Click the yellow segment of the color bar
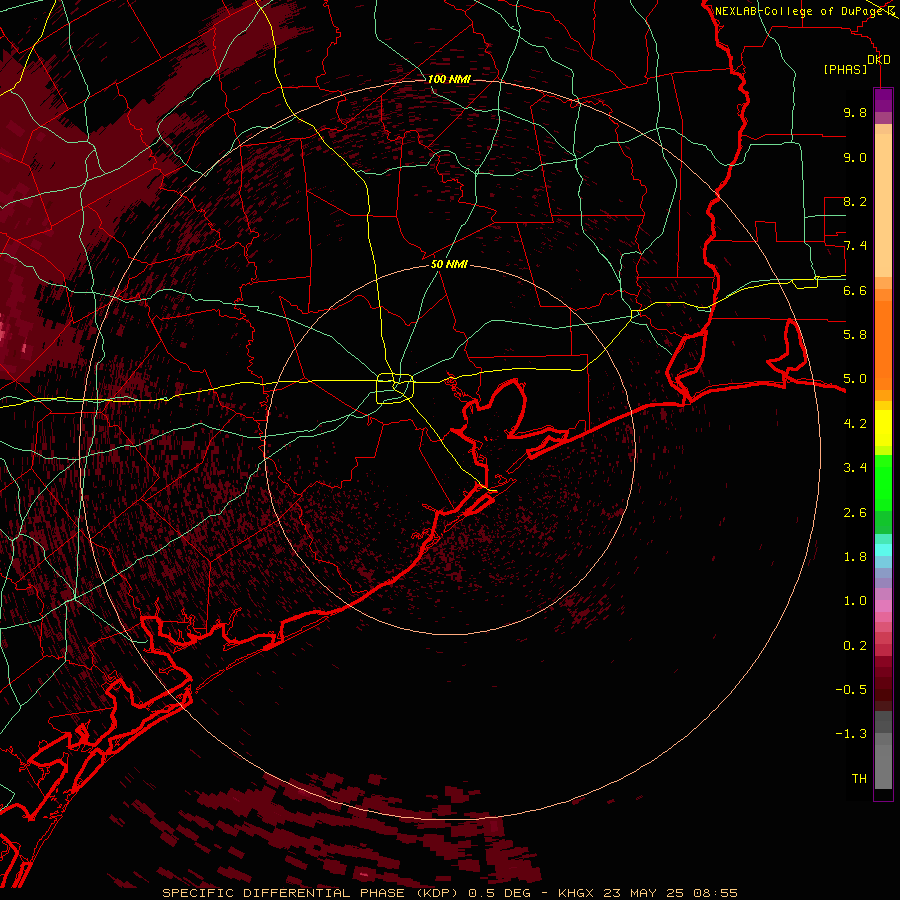 click(883, 428)
